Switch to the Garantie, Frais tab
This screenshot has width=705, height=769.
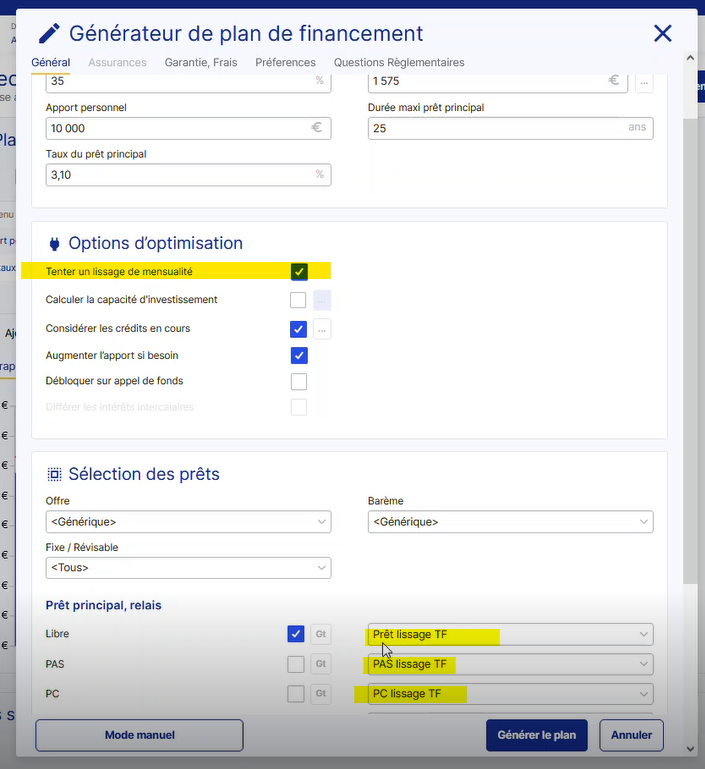click(201, 62)
